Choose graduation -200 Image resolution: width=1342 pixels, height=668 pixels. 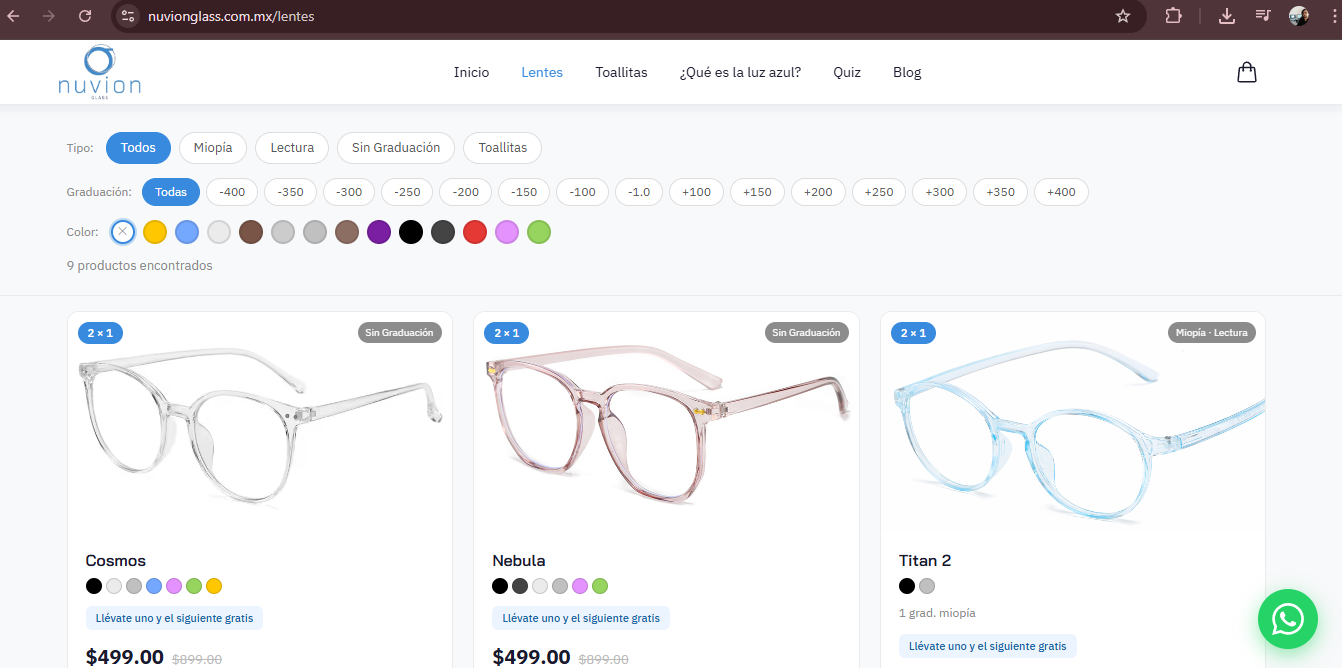466,192
